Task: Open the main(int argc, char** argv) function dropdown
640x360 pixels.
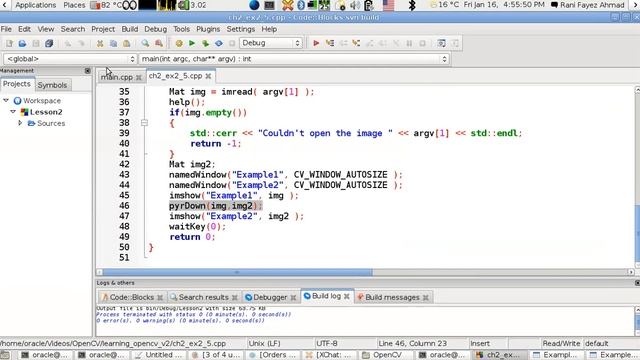Action: [x=294, y=59]
